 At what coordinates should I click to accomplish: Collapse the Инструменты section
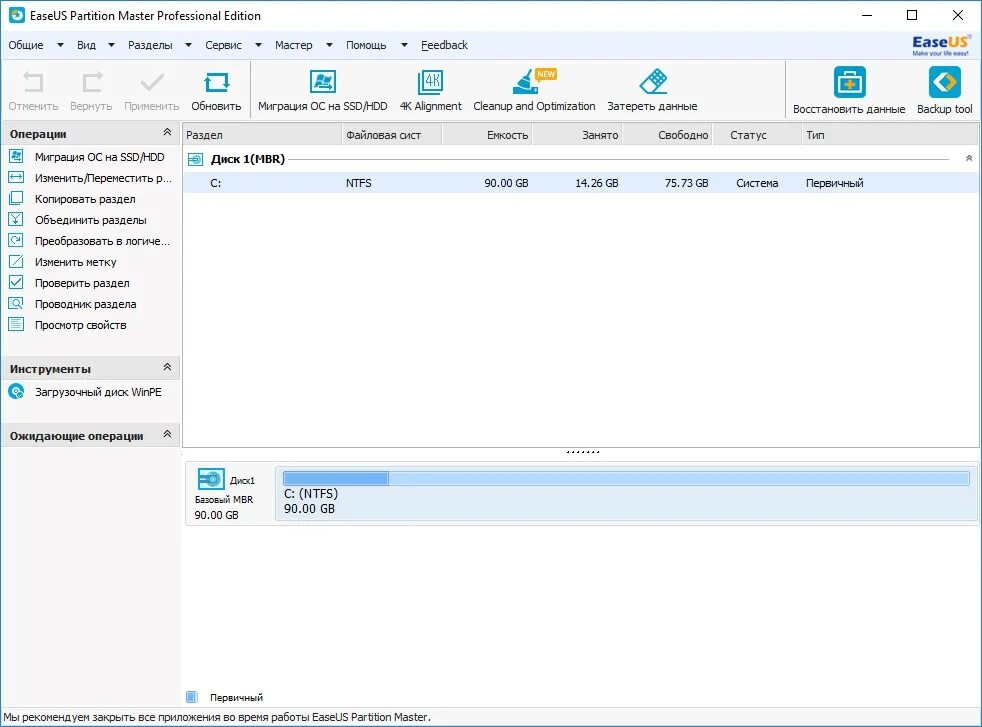[x=168, y=367]
